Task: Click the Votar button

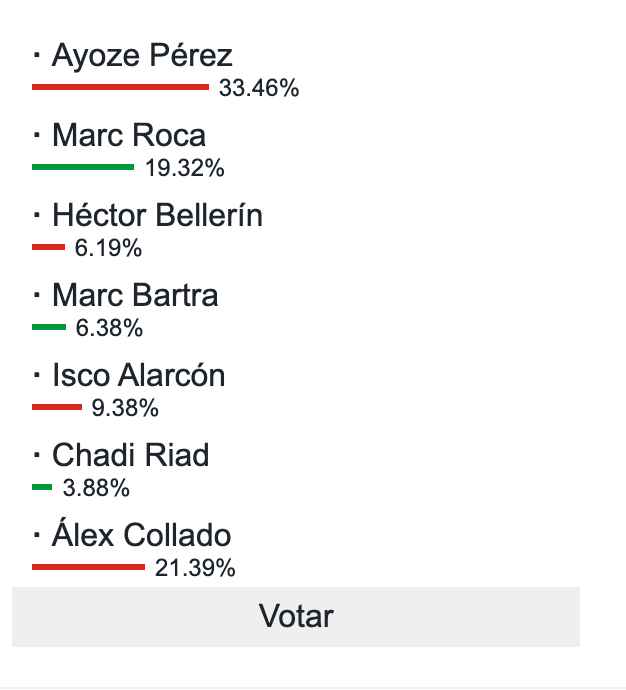Action: (296, 616)
